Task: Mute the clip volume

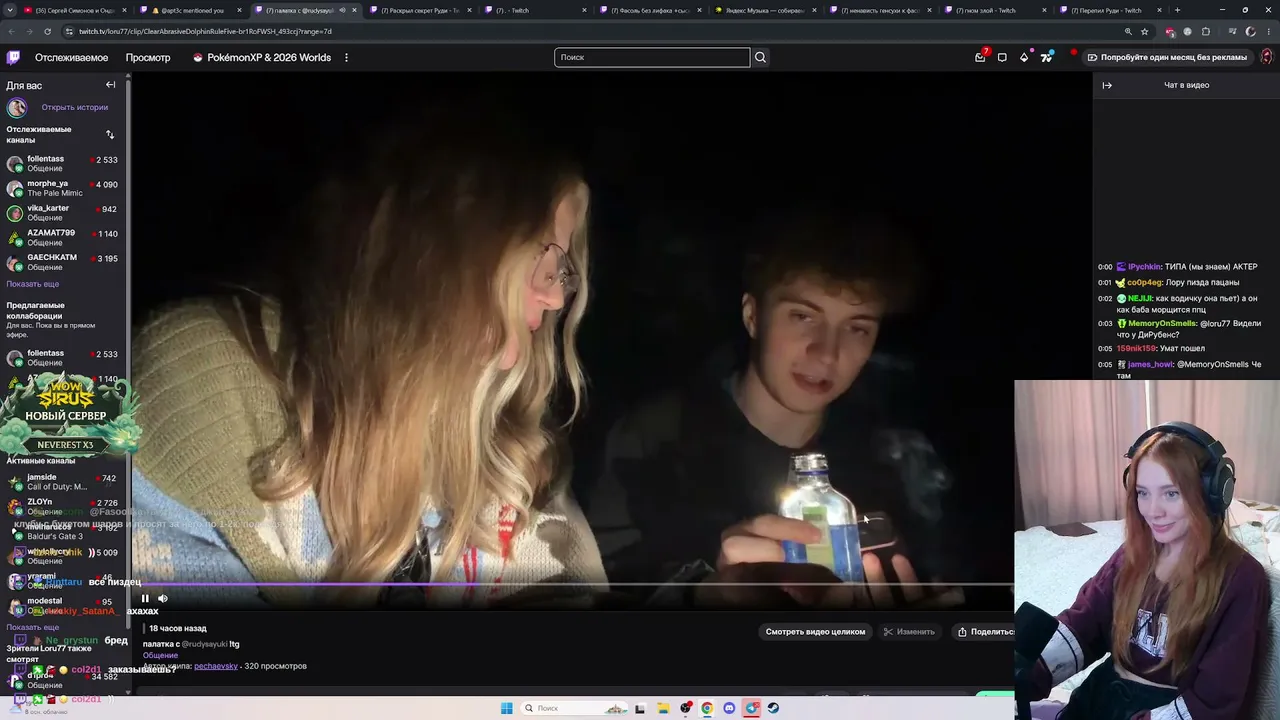Action: pyautogui.click(x=163, y=598)
